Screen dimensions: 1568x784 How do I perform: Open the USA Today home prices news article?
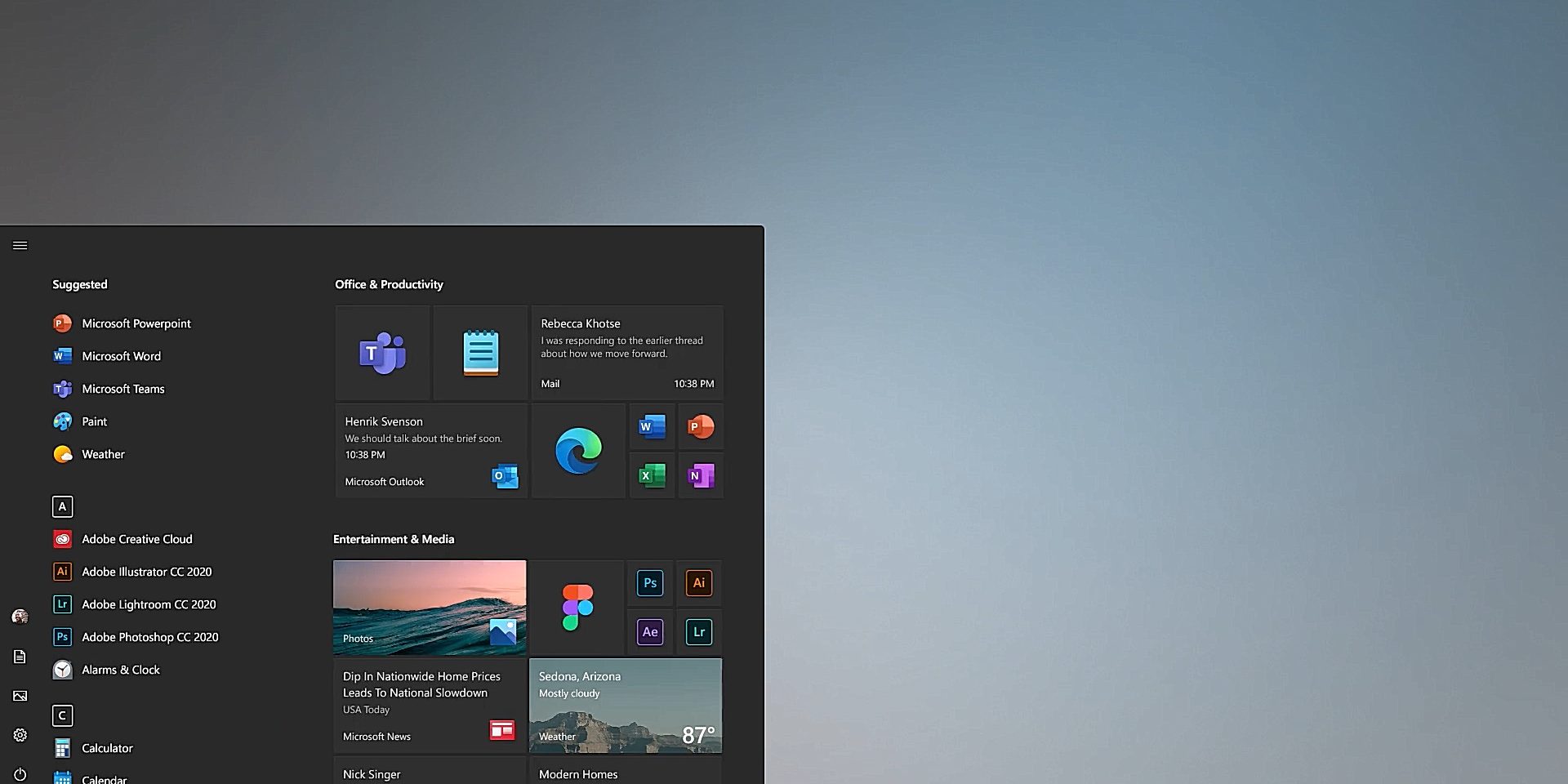pos(429,705)
